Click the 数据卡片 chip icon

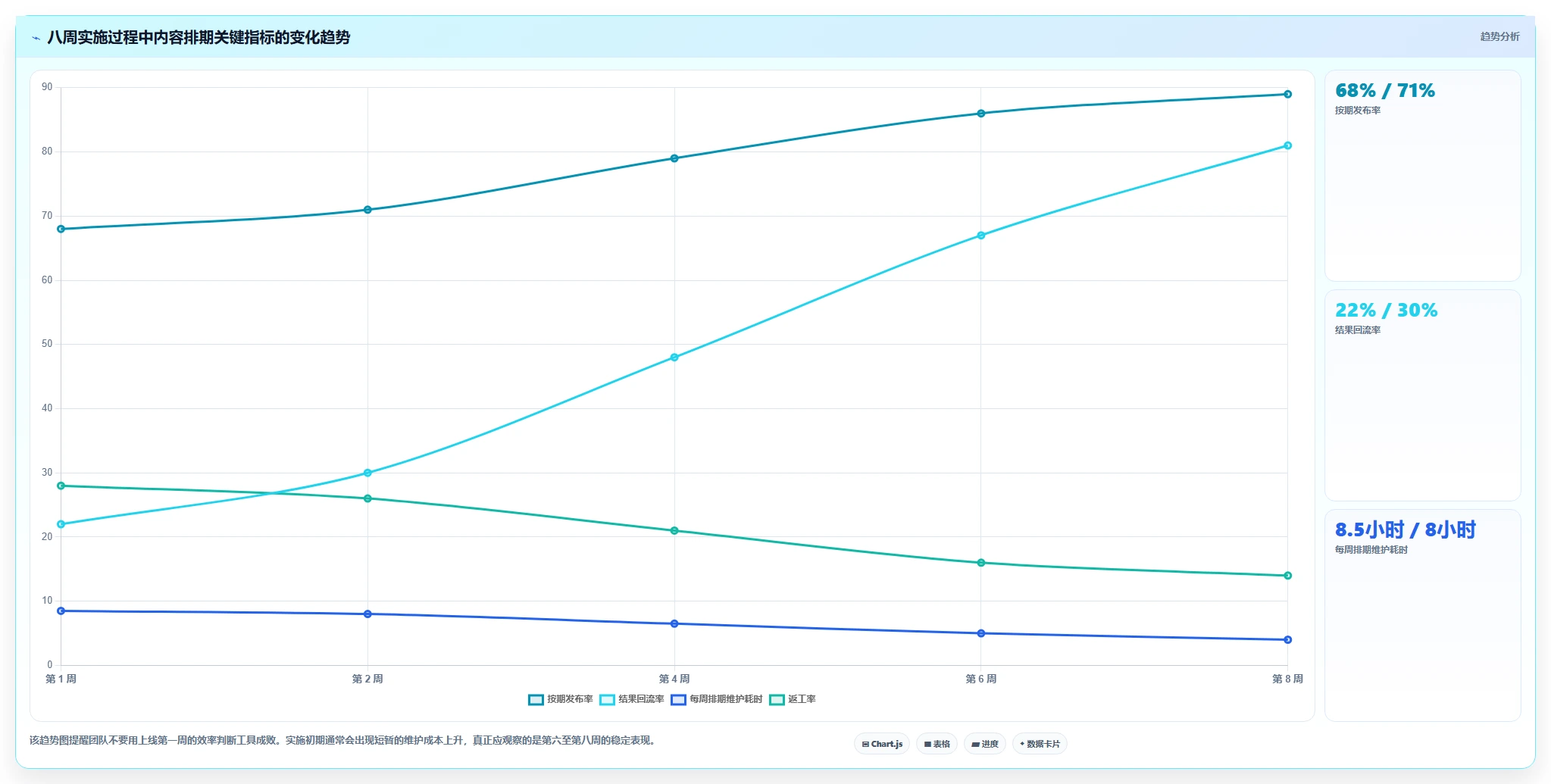tap(1022, 744)
